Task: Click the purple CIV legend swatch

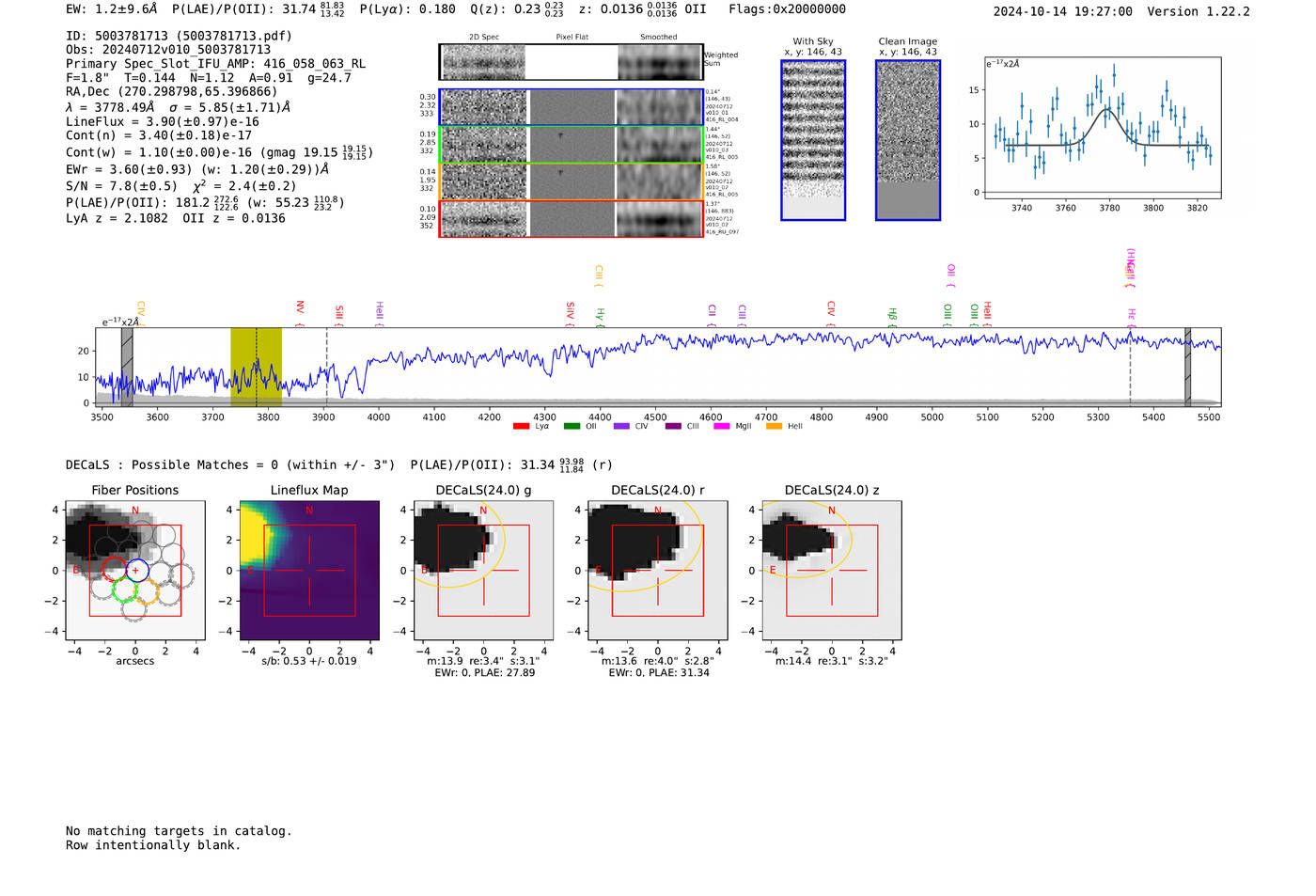Action: pyautogui.click(x=621, y=427)
